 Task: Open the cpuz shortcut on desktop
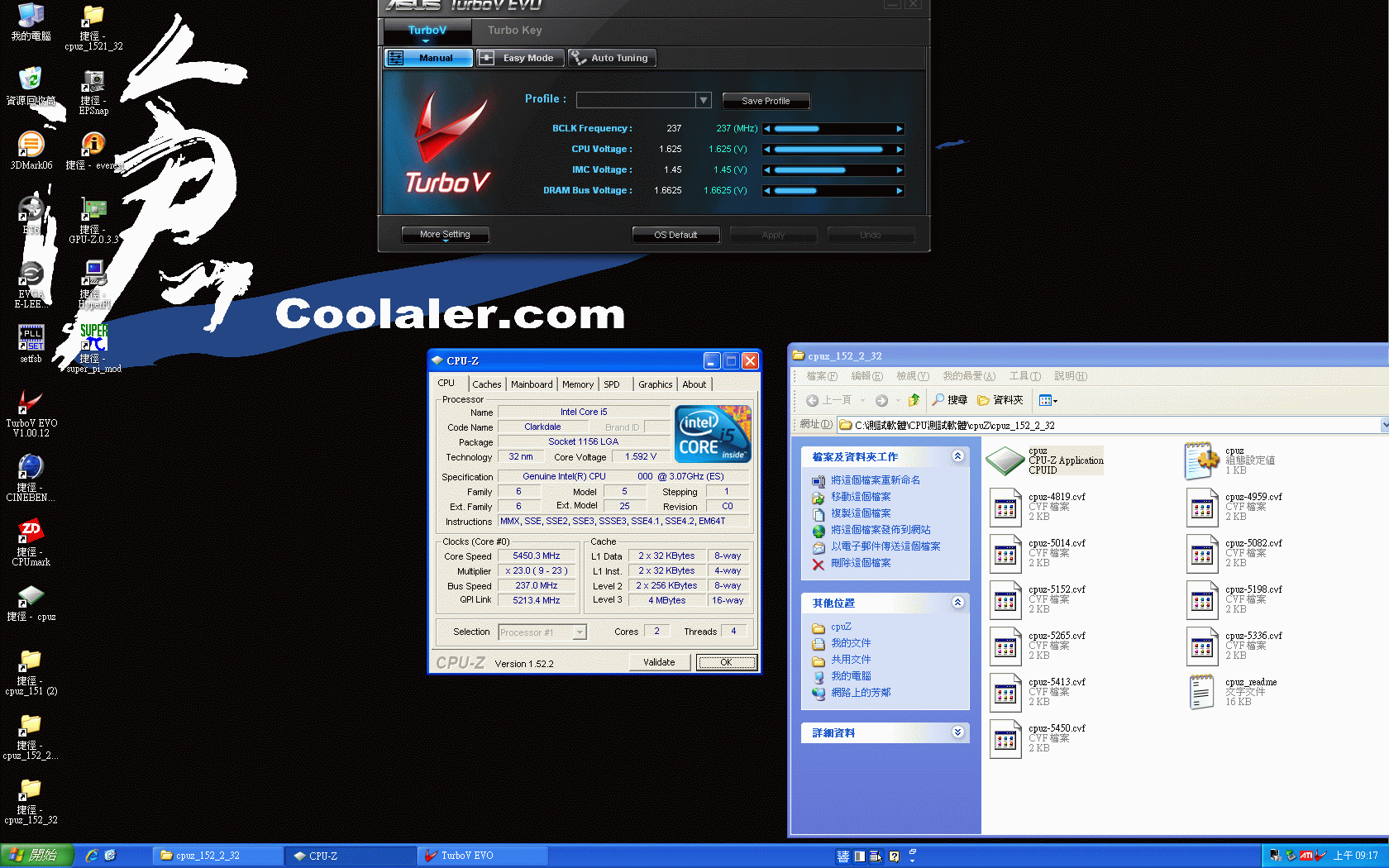point(31,603)
